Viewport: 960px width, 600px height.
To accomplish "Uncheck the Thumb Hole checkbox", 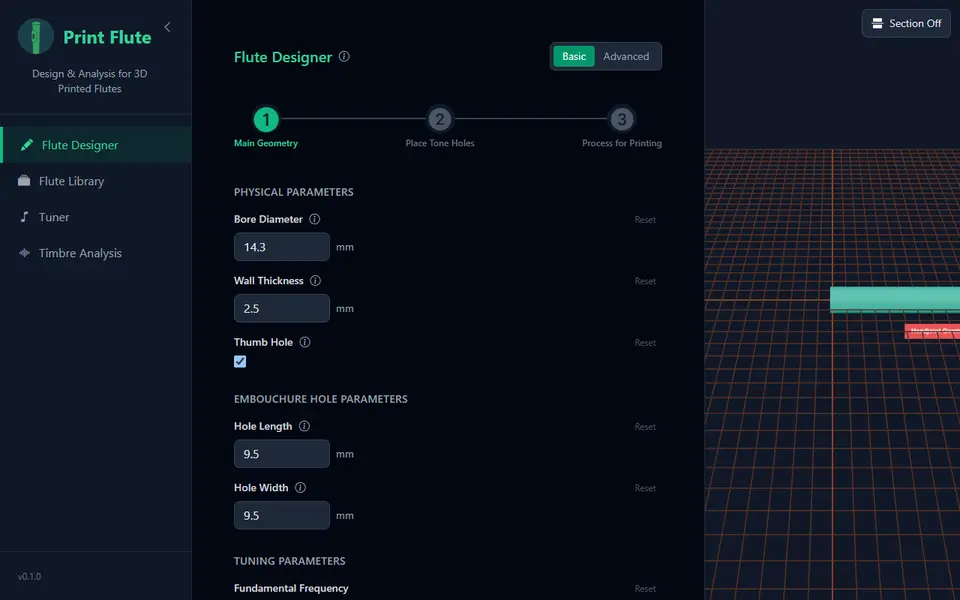I will click(x=240, y=361).
